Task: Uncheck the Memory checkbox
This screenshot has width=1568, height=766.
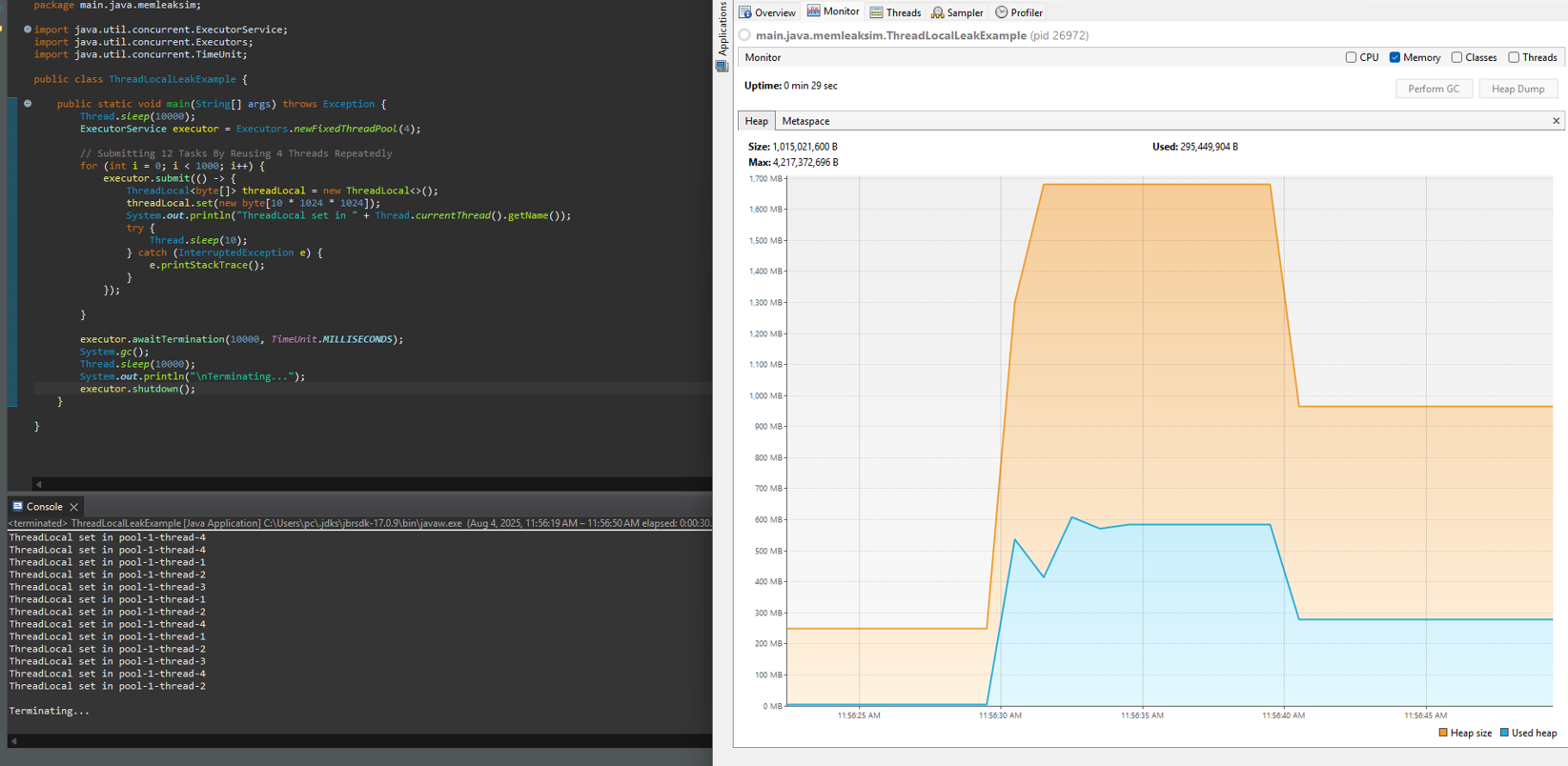Action: pyautogui.click(x=1395, y=57)
